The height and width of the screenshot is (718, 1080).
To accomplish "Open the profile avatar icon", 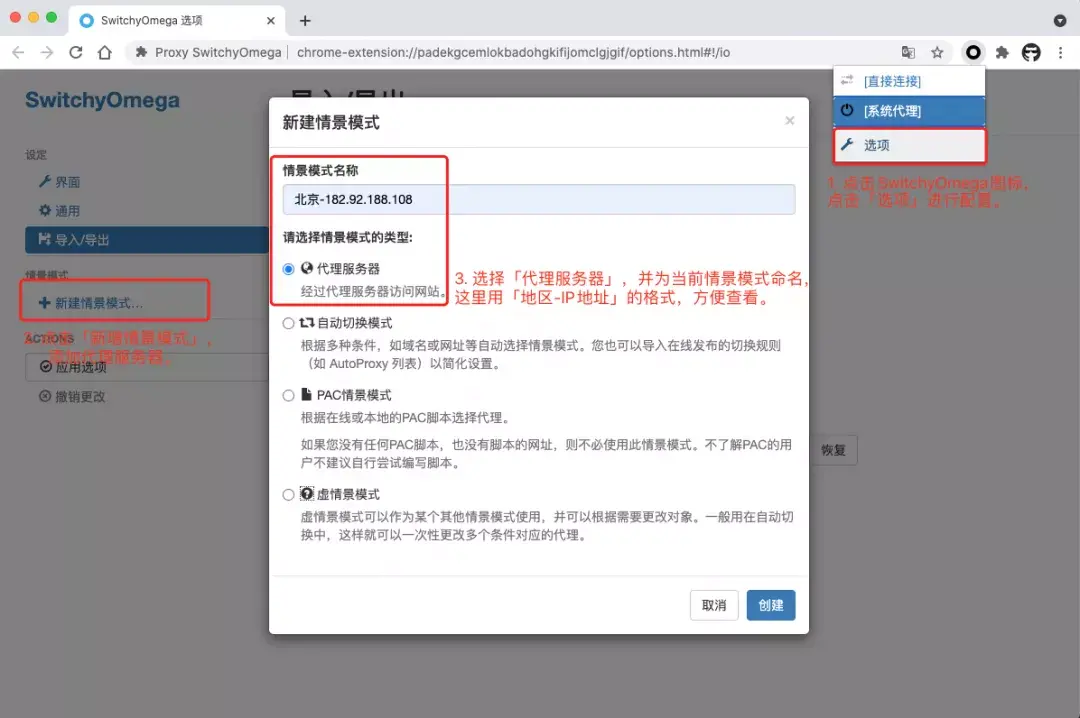I will [x=1031, y=52].
